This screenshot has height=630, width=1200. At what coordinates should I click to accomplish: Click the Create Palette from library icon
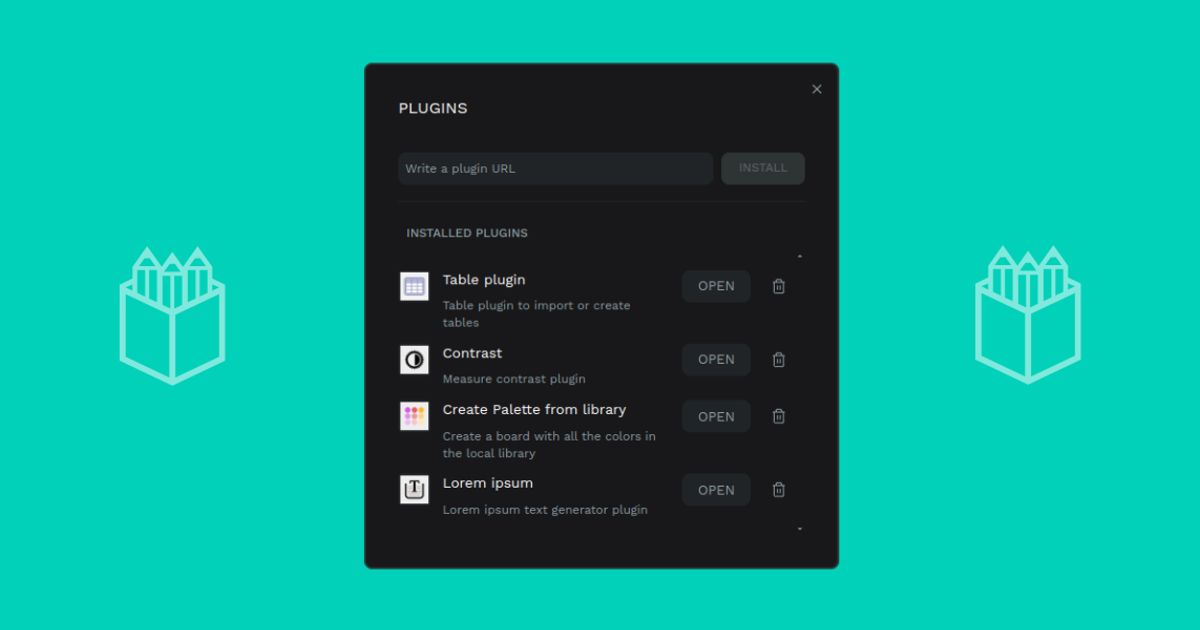[414, 416]
